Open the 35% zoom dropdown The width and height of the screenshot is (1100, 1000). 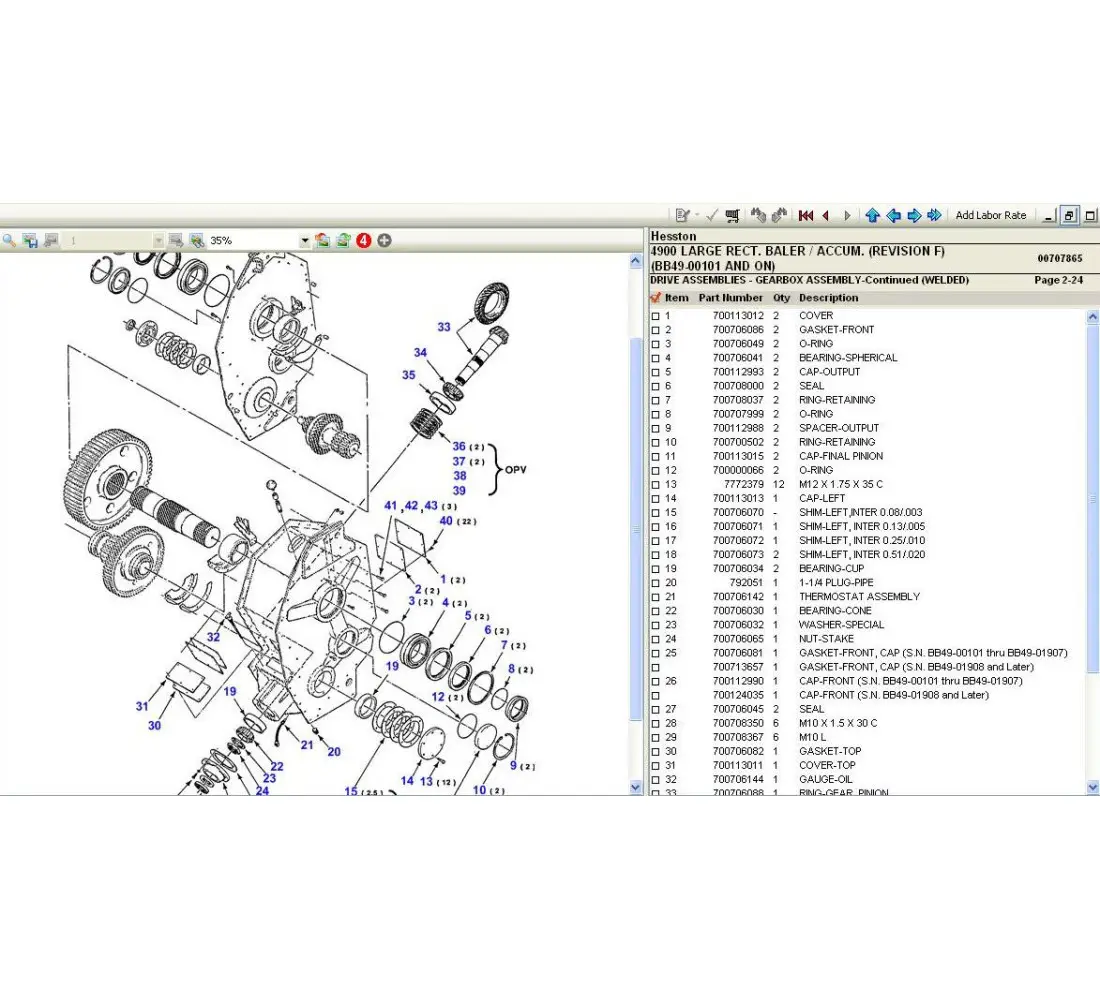304,241
